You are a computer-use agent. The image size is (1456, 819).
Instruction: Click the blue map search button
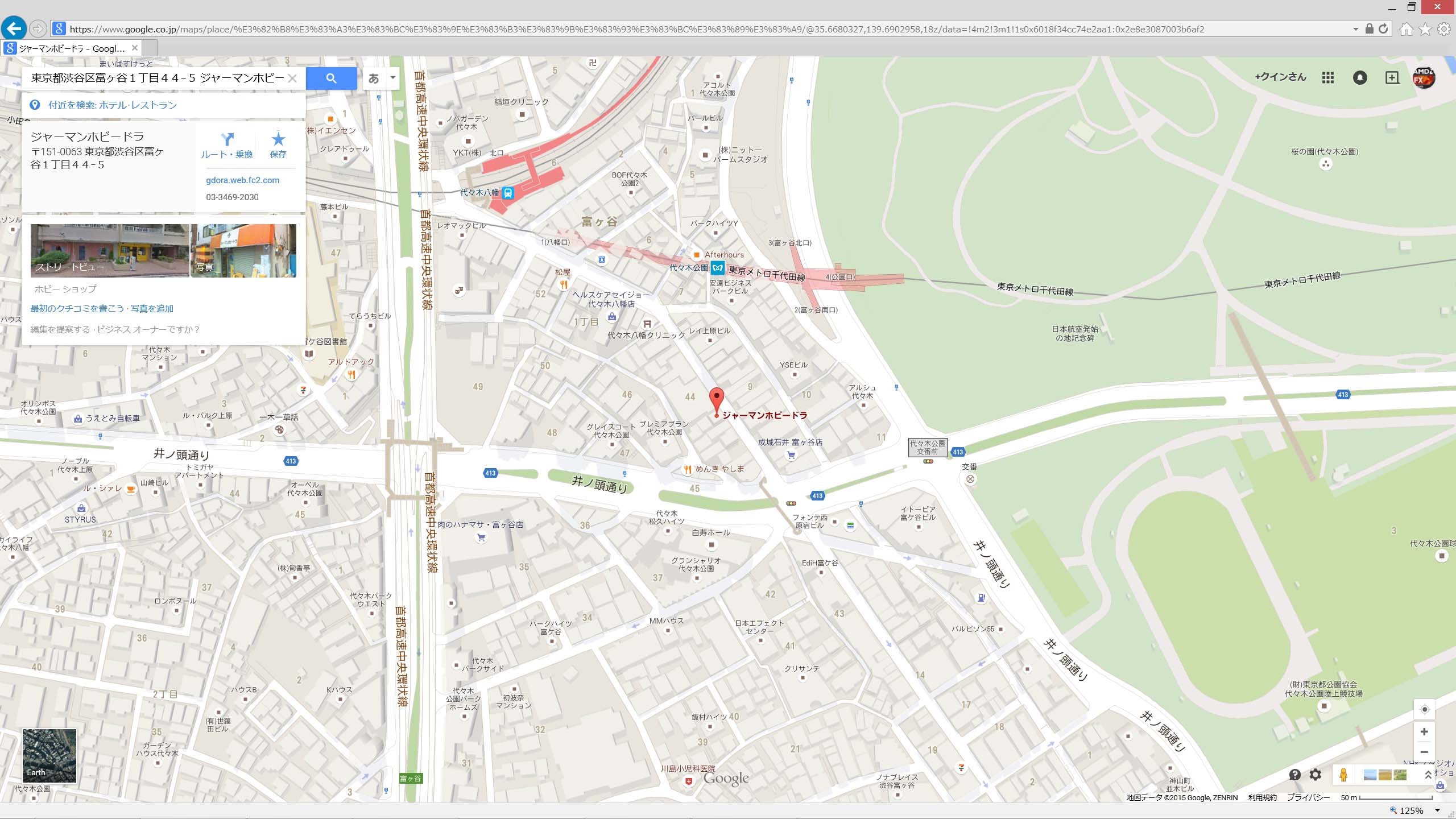[x=331, y=78]
